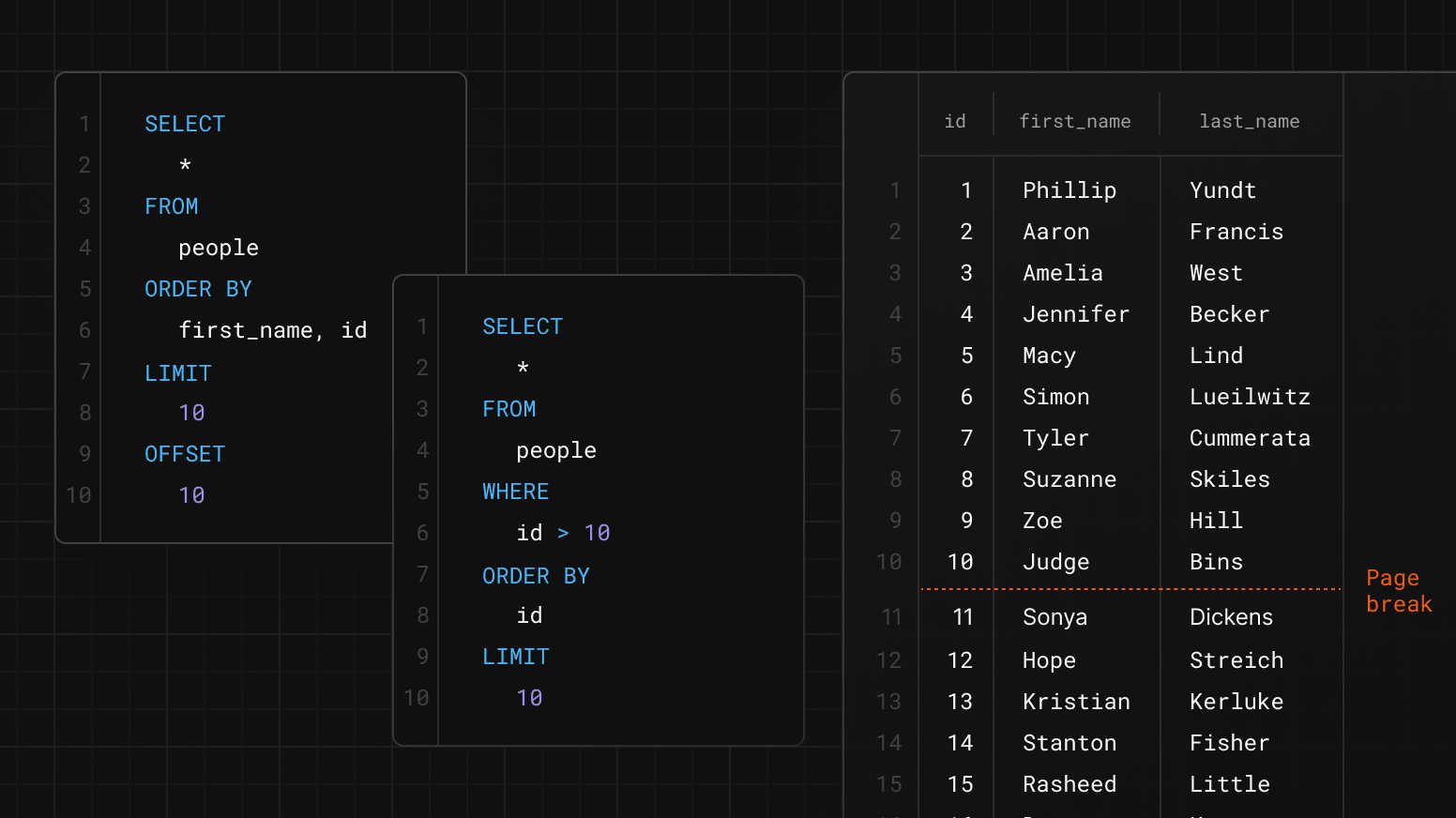This screenshot has height=818, width=1456.
Task: Click the second query's FROM keyword
Action: 509,409
